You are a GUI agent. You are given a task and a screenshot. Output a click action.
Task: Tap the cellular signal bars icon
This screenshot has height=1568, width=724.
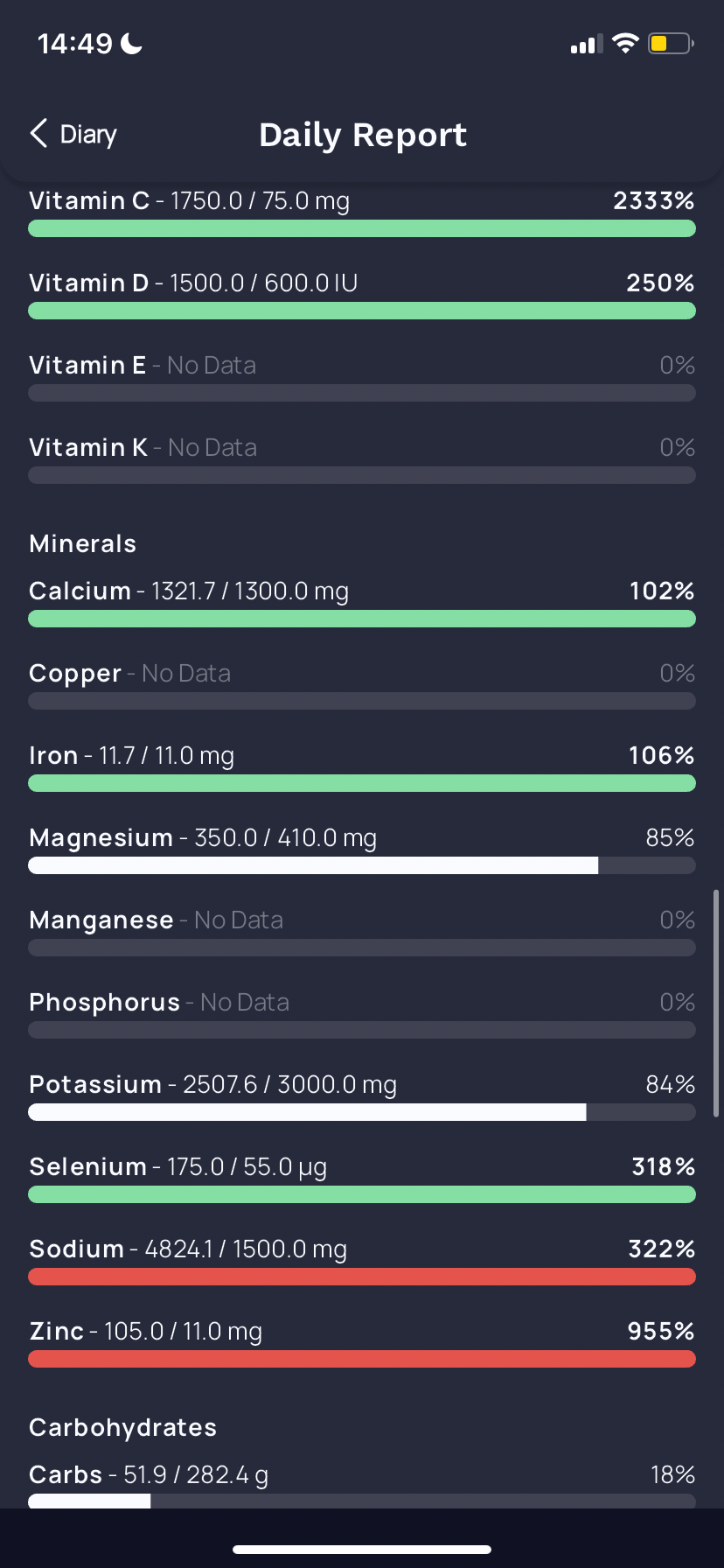click(587, 44)
